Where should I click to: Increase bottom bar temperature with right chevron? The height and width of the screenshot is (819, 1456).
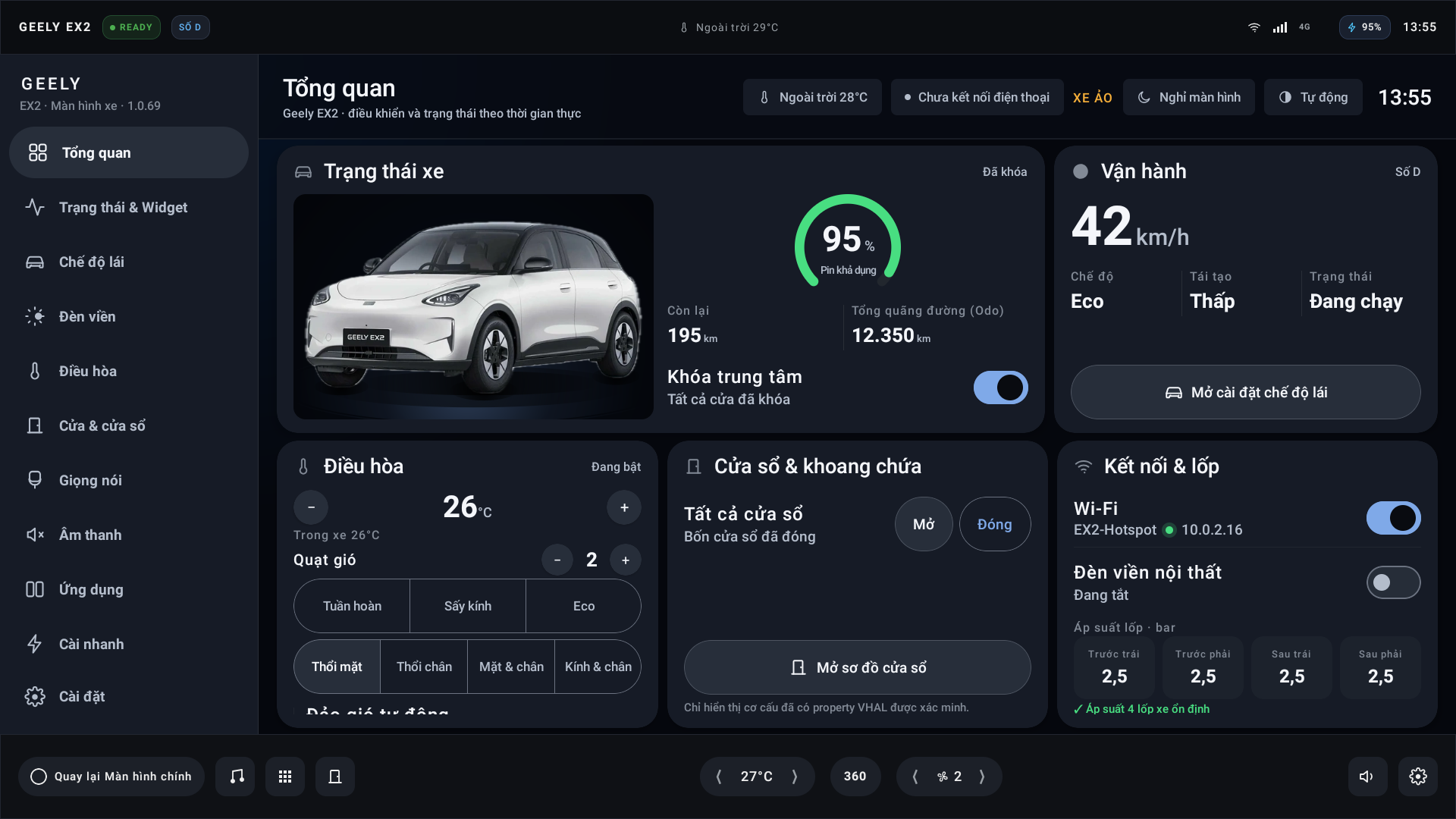coord(795,776)
